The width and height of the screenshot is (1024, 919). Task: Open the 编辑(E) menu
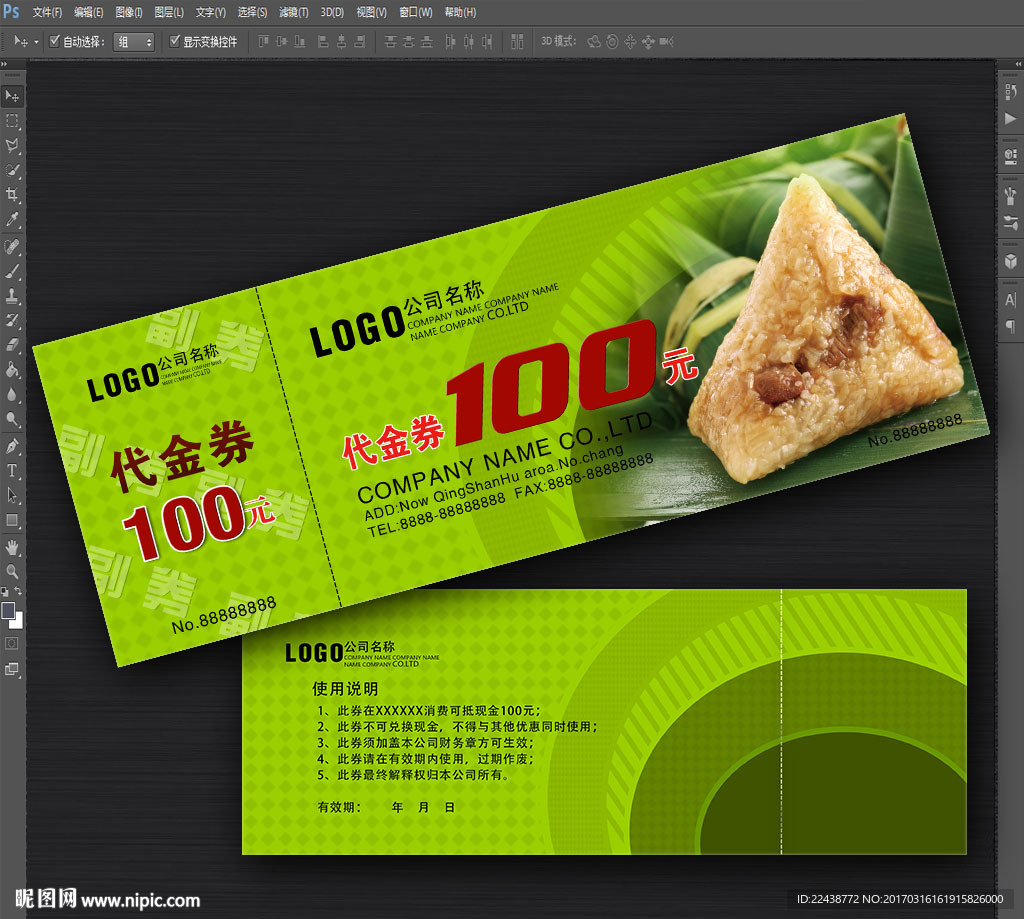click(x=88, y=12)
